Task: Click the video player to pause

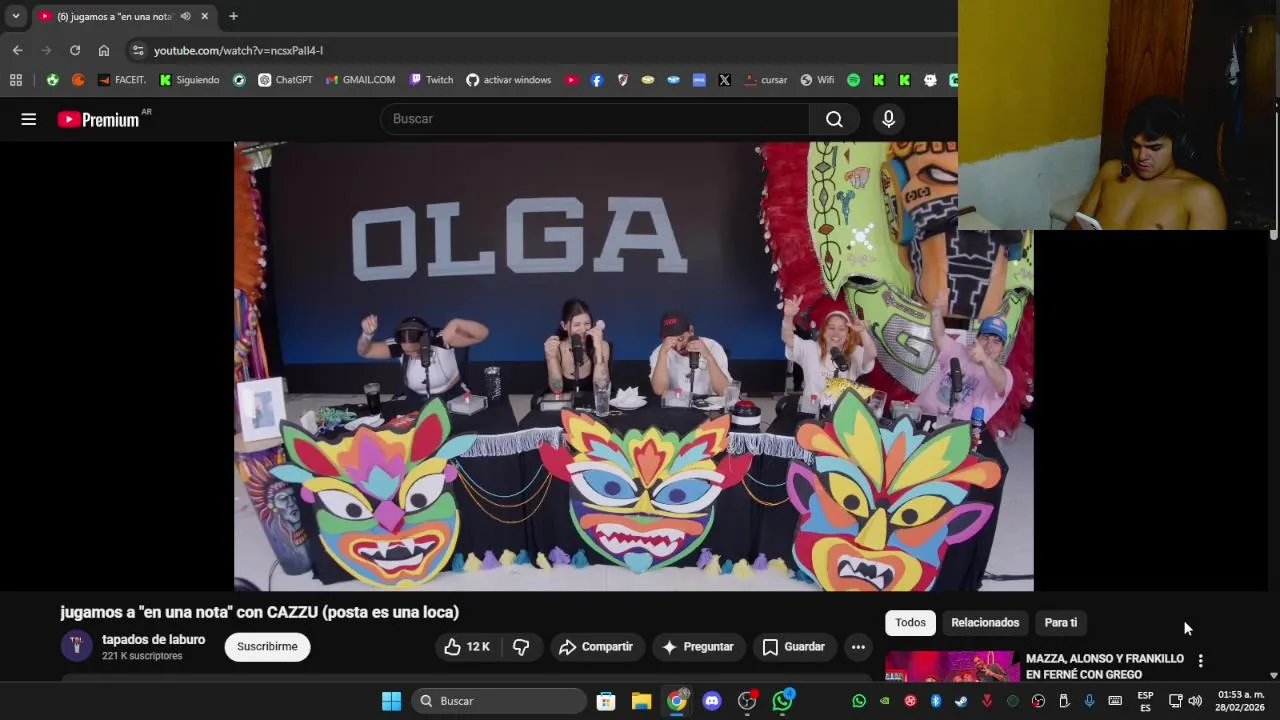Action: pyautogui.click(x=633, y=366)
